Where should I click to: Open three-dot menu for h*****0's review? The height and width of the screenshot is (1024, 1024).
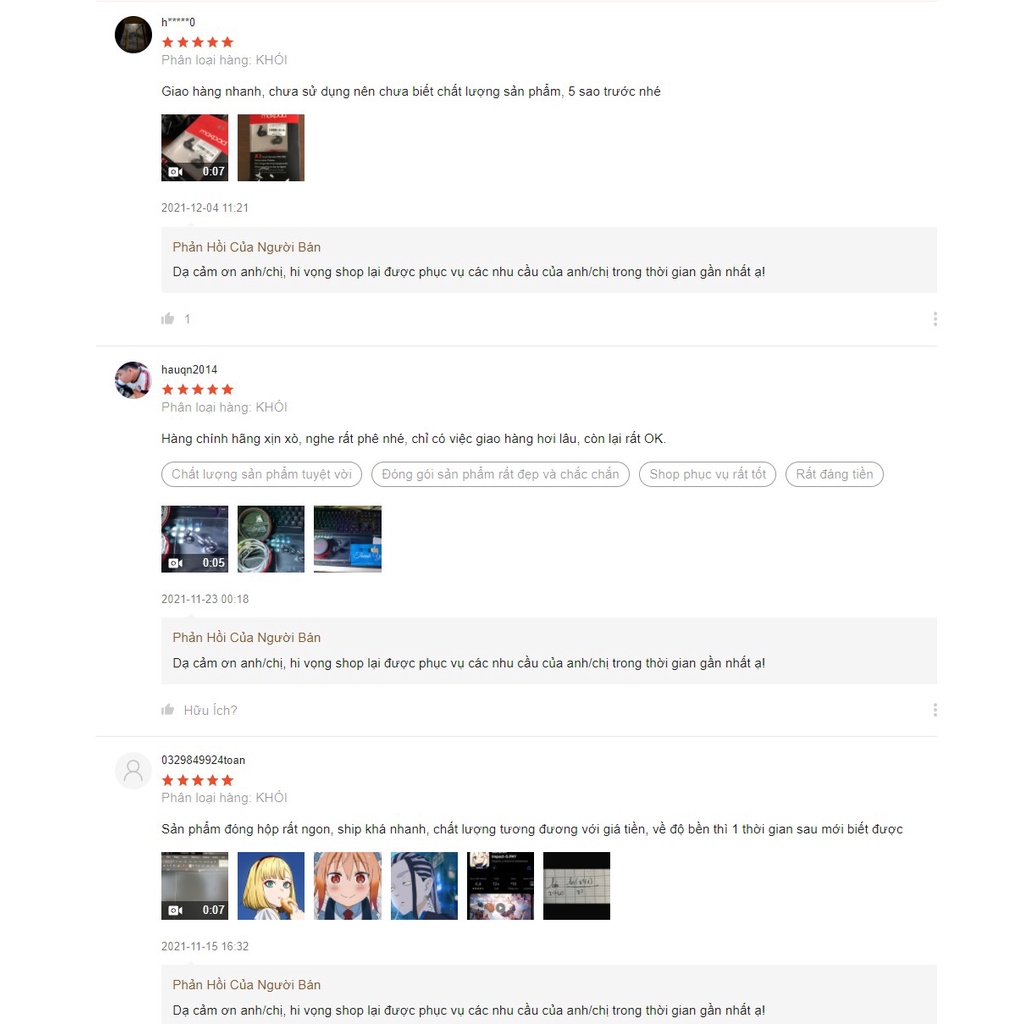[x=935, y=319]
